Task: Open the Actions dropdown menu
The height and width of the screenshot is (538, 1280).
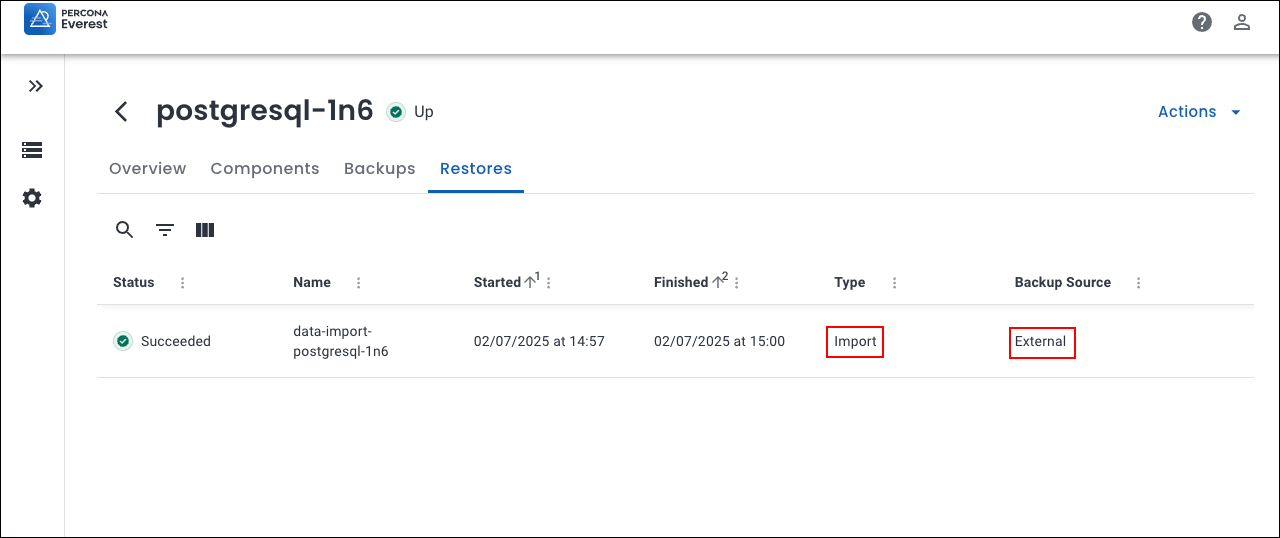Action: [x=1199, y=112]
